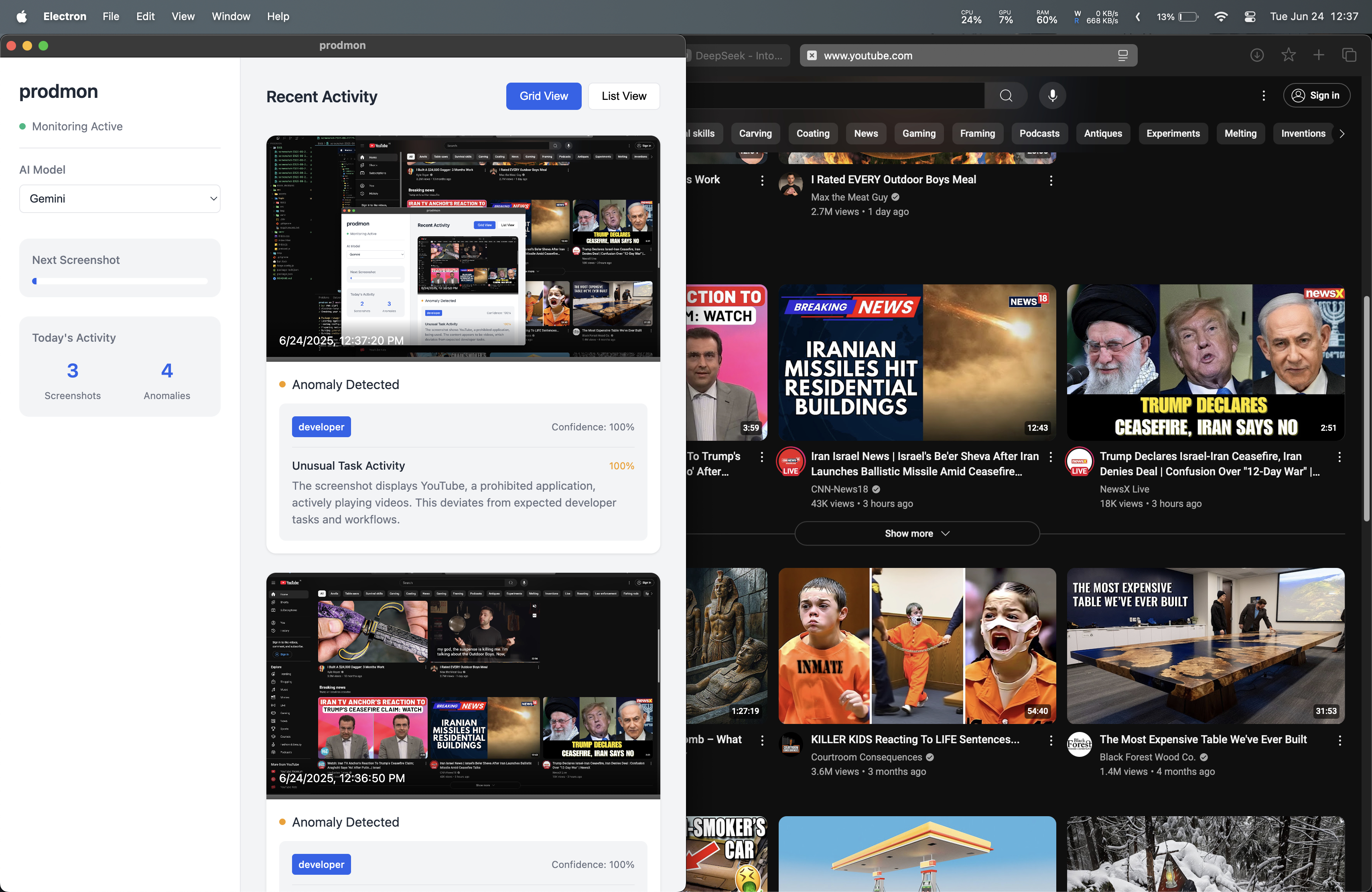Click the Sign in button
The image size is (1372, 892).
click(x=1316, y=95)
